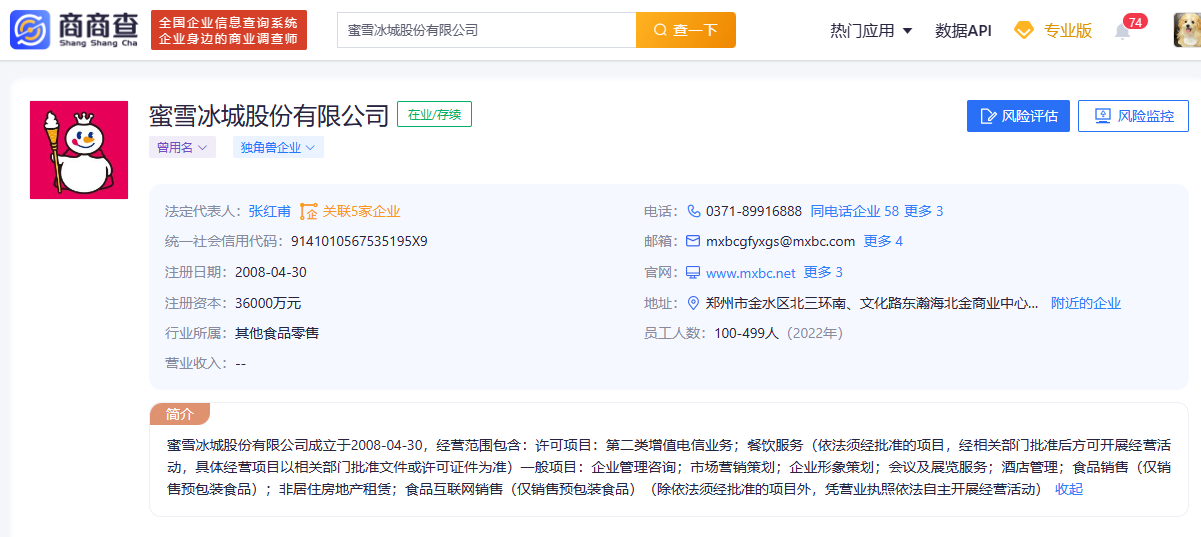Open the 附近的企业 link
The height and width of the screenshot is (537, 1201).
(1086, 303)
